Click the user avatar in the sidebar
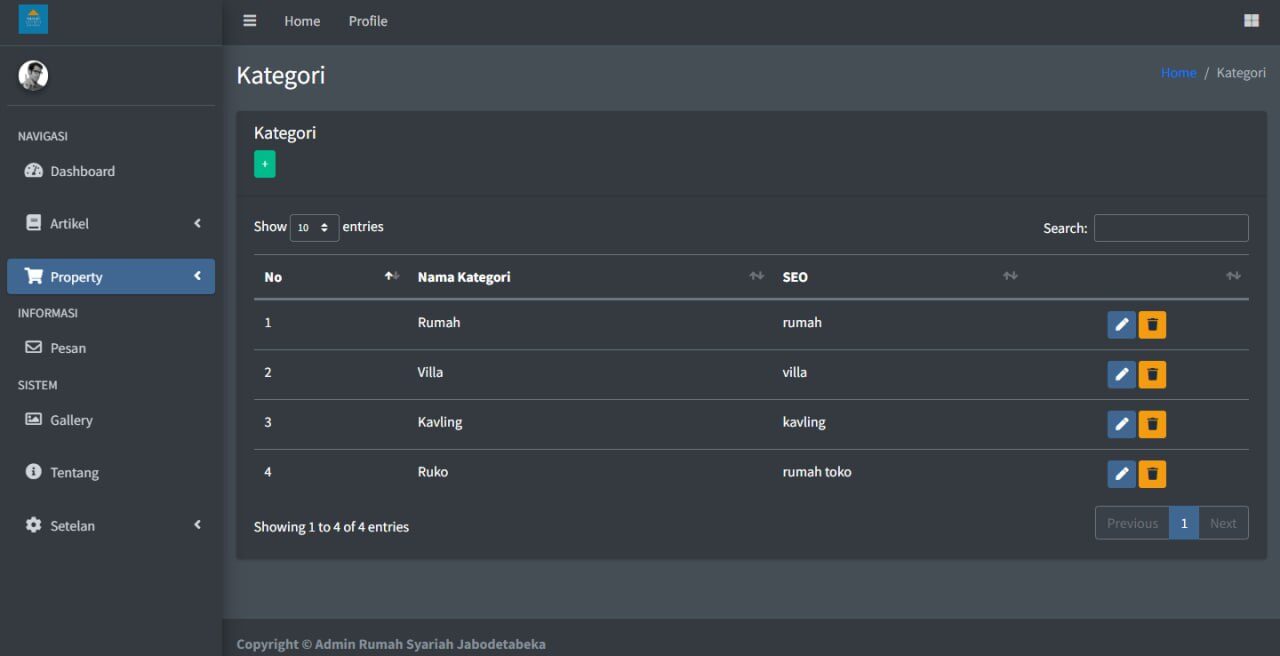The height and width of the screenshot is (656, 1280). [x=33, y=75]
